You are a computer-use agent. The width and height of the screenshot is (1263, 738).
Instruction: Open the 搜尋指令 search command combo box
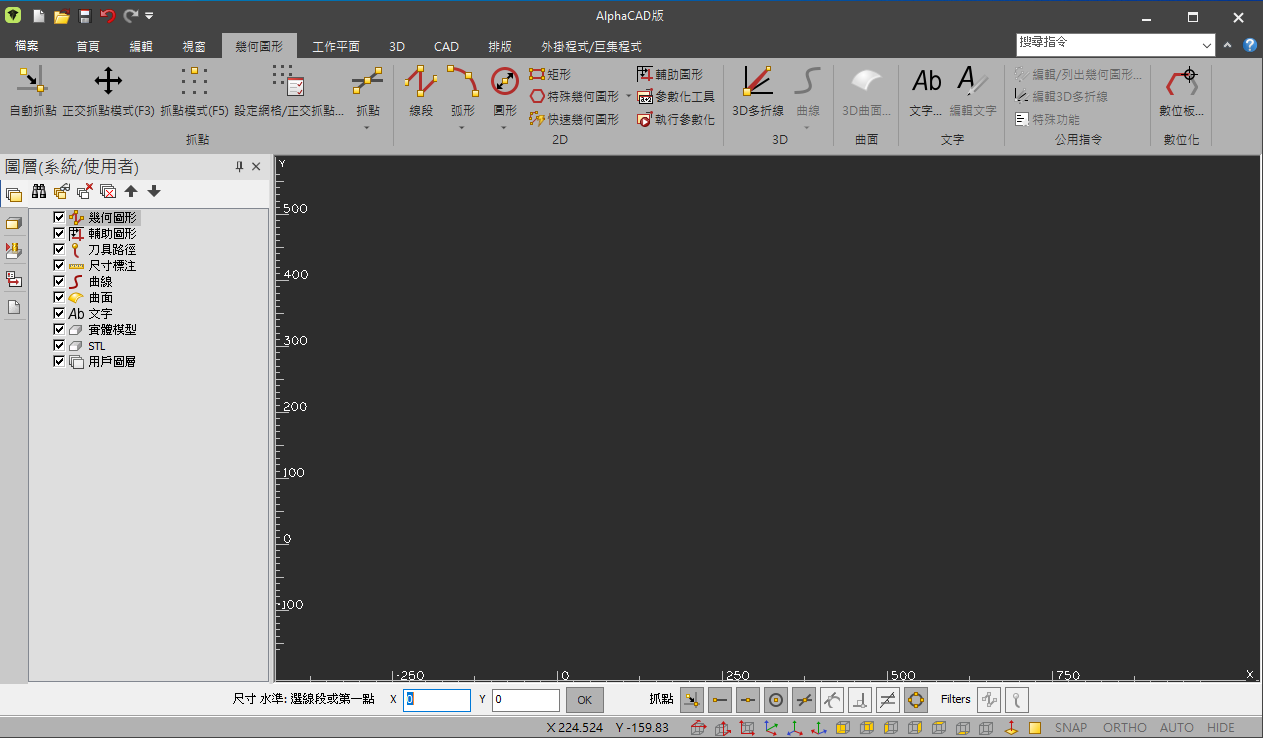pos(1115,45)
